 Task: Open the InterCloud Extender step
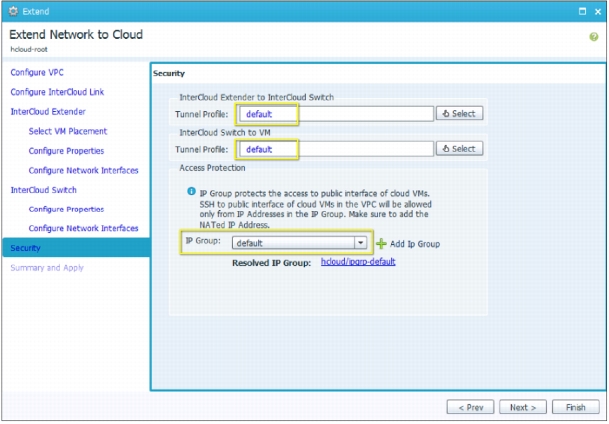[48, 112]
